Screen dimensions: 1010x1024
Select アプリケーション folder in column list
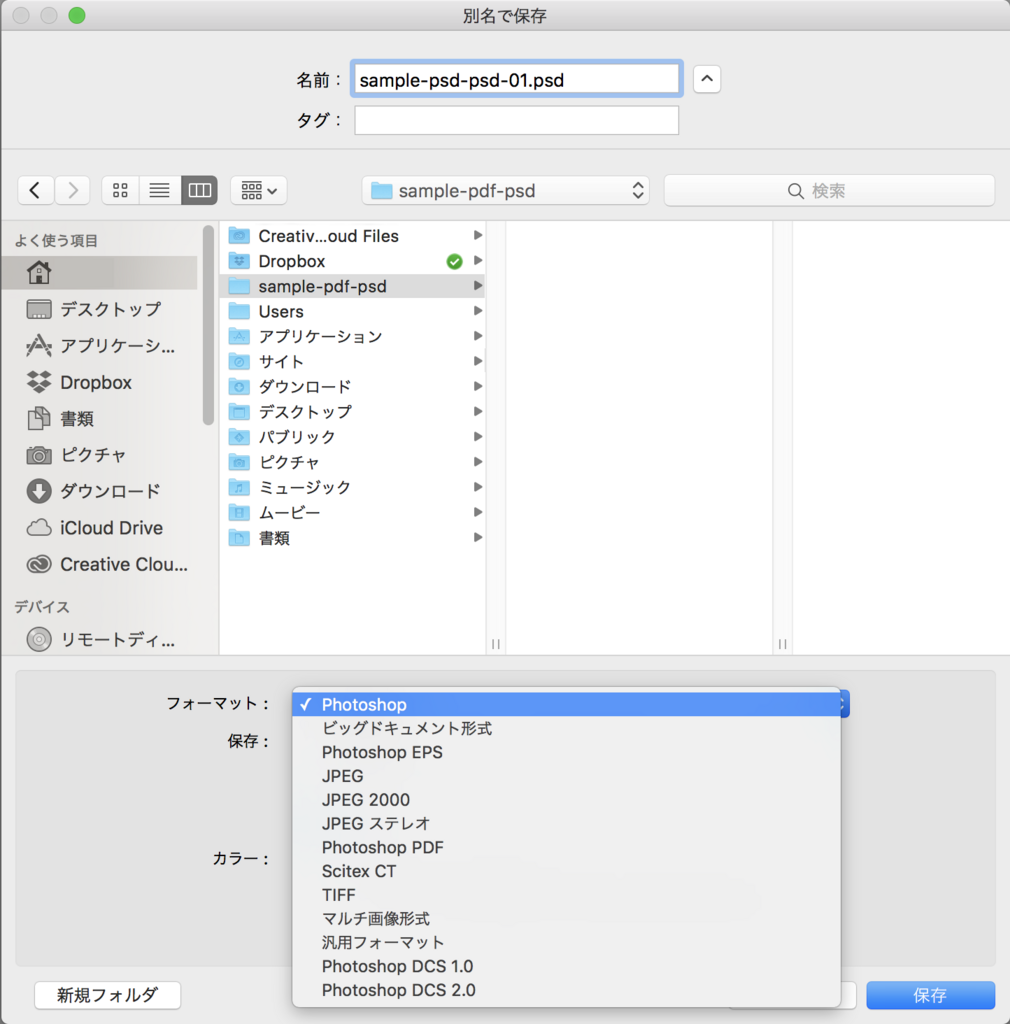coord(353,336)
